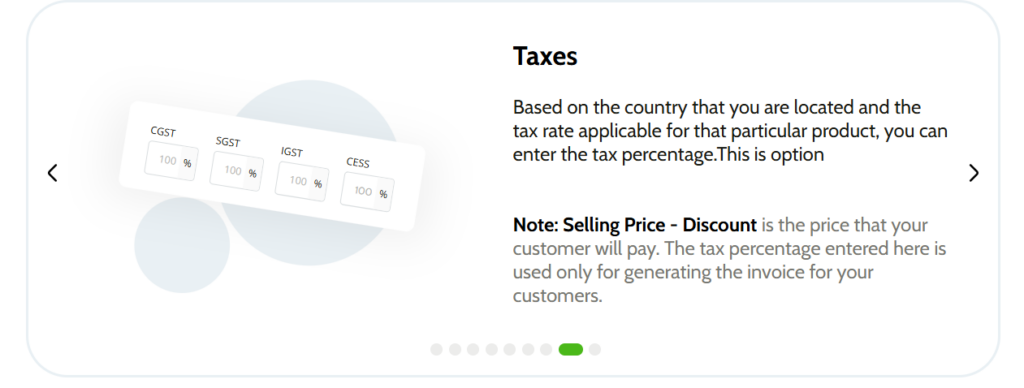Click the CGST percentage input field
Viewport: 1024px width, 388px height.
pyautogui.click(x=171, y=161)
